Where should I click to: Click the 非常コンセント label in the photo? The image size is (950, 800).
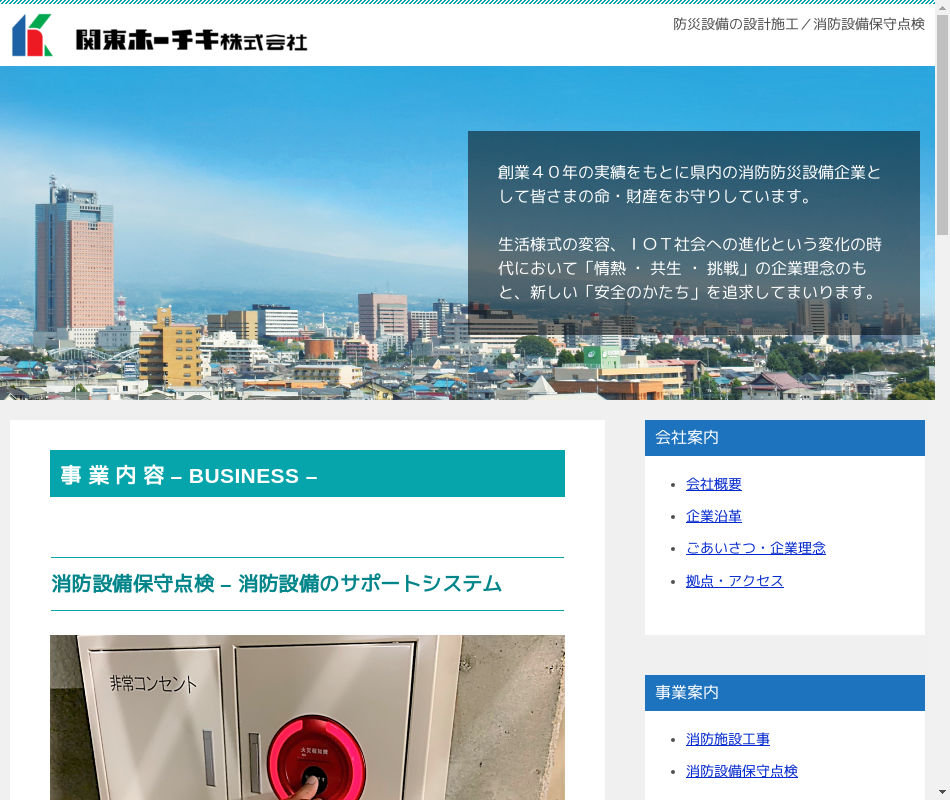153,684
